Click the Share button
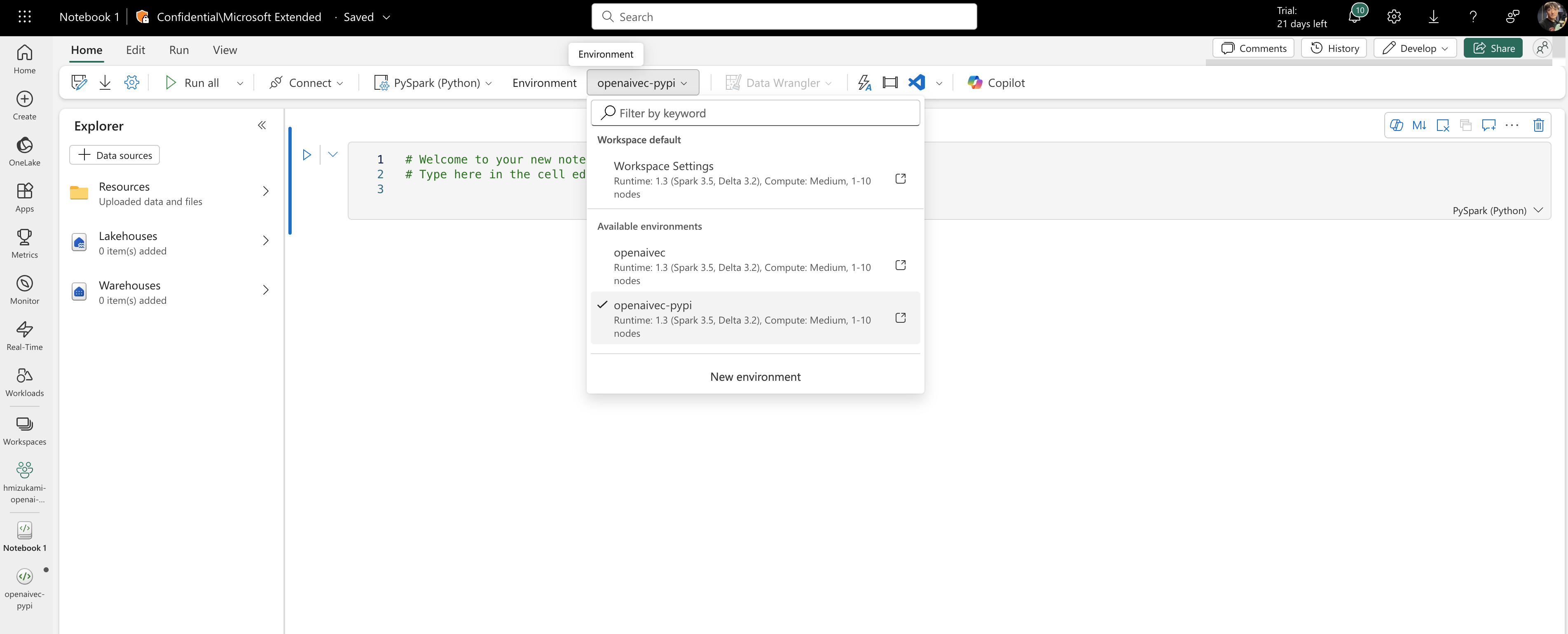This screenshot has width=1568, height=634. coord(1493,48)
